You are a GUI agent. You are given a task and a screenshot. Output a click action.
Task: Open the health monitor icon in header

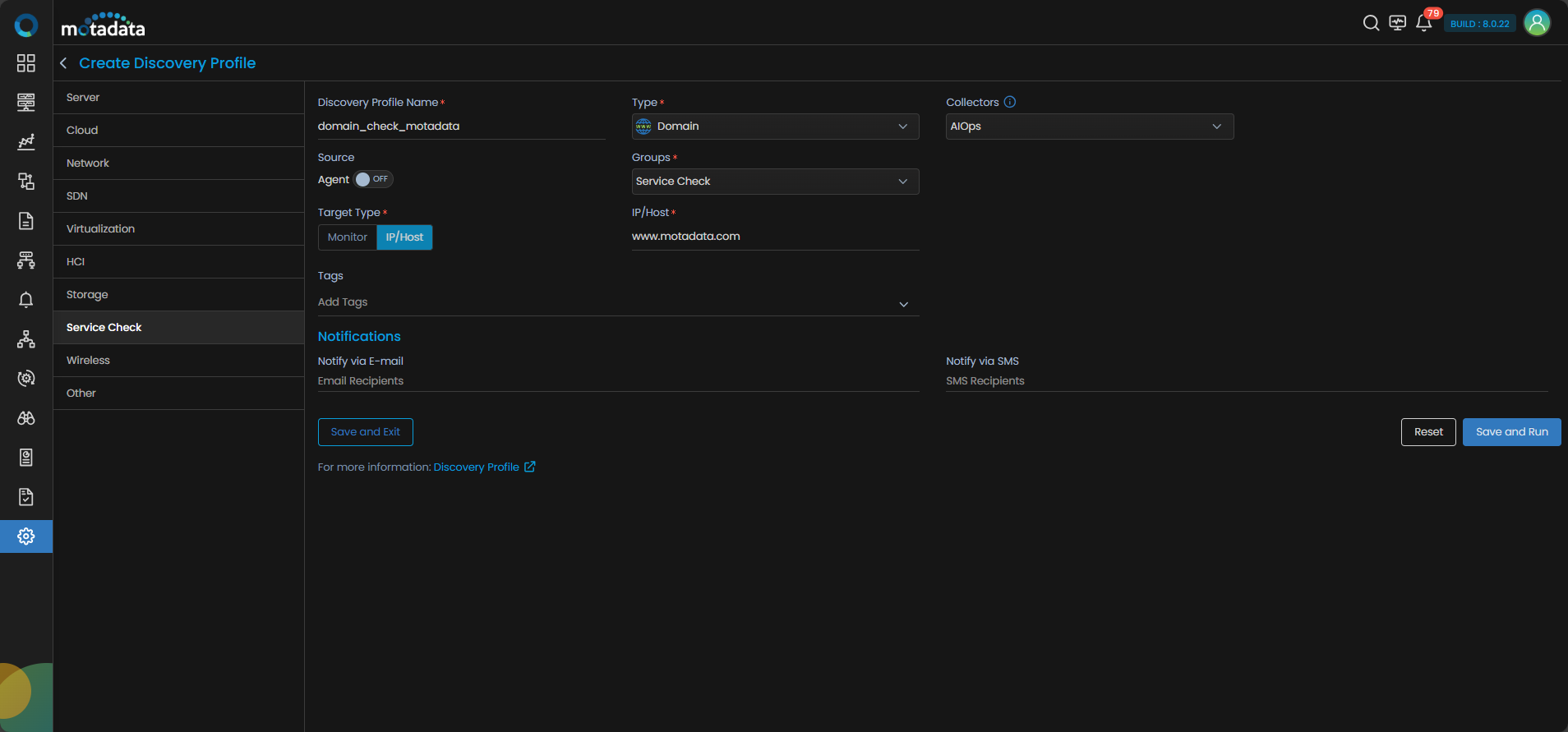[1397, 23]
